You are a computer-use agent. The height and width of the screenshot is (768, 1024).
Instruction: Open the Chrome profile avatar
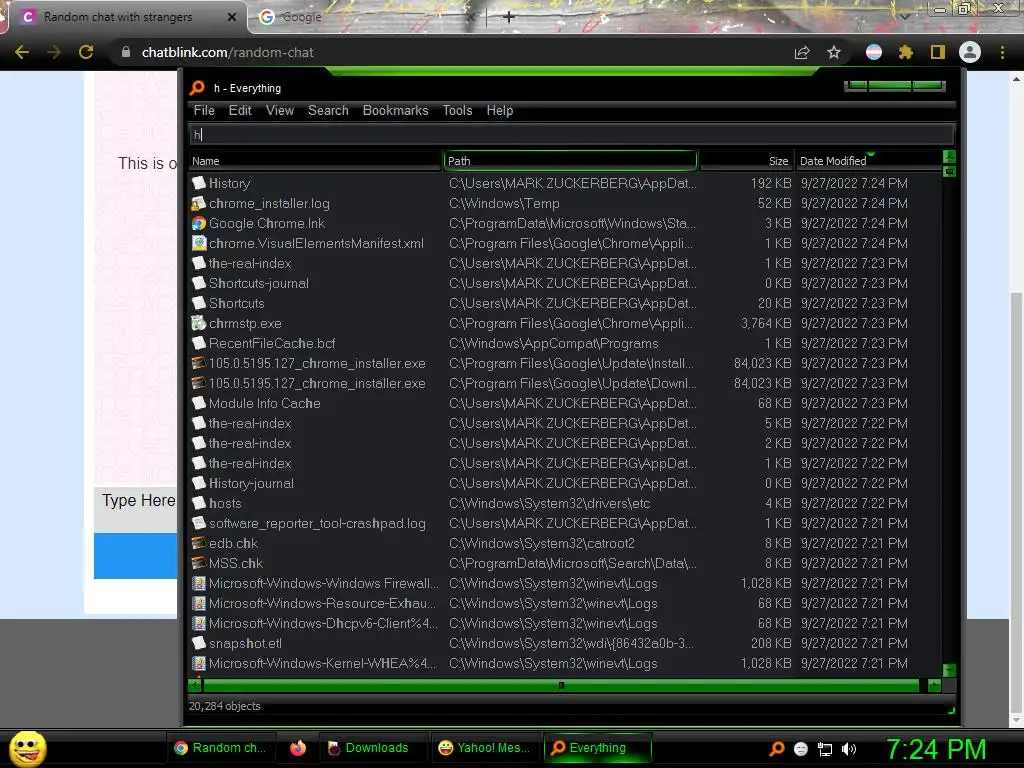pos(970,52)
